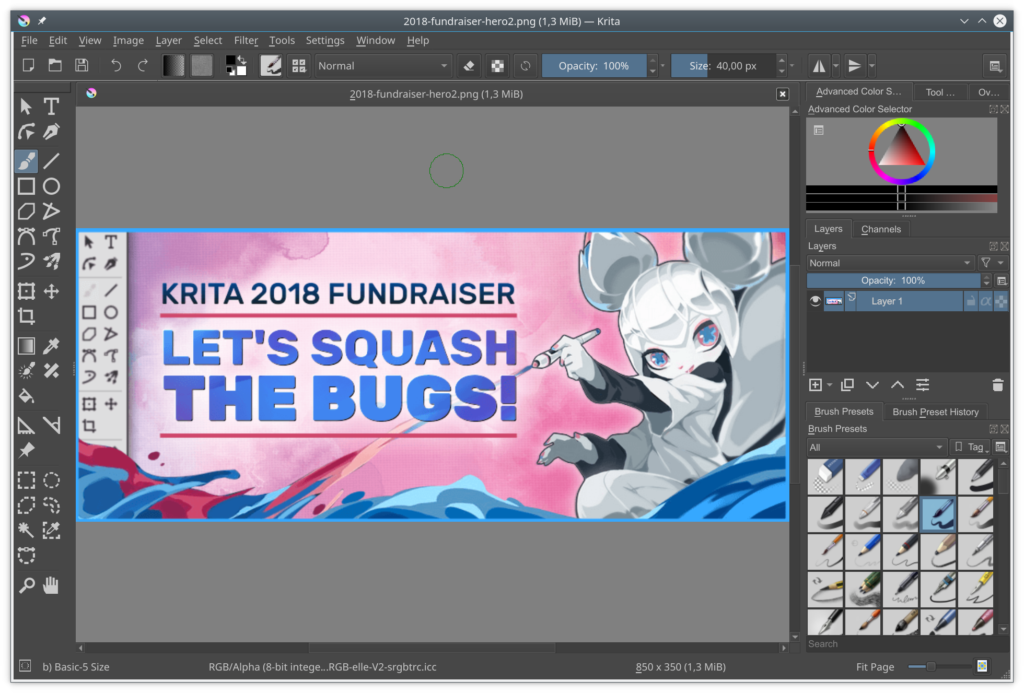Viewport: 1024px width, 693px height.
Task: Select the Rectangular Selection tool
Action: [26, 481]
